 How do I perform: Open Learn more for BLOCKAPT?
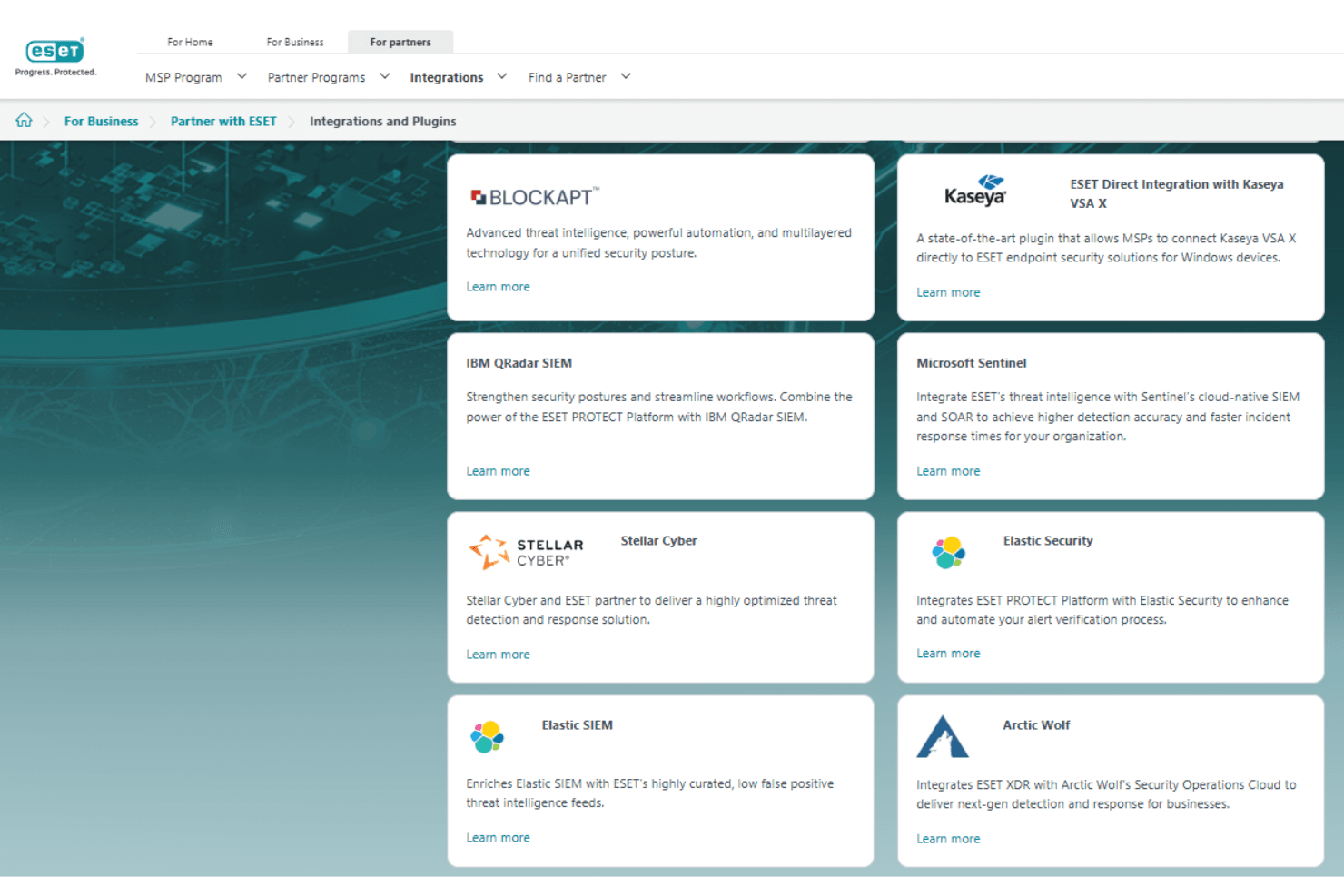click(x=498, y=287)
